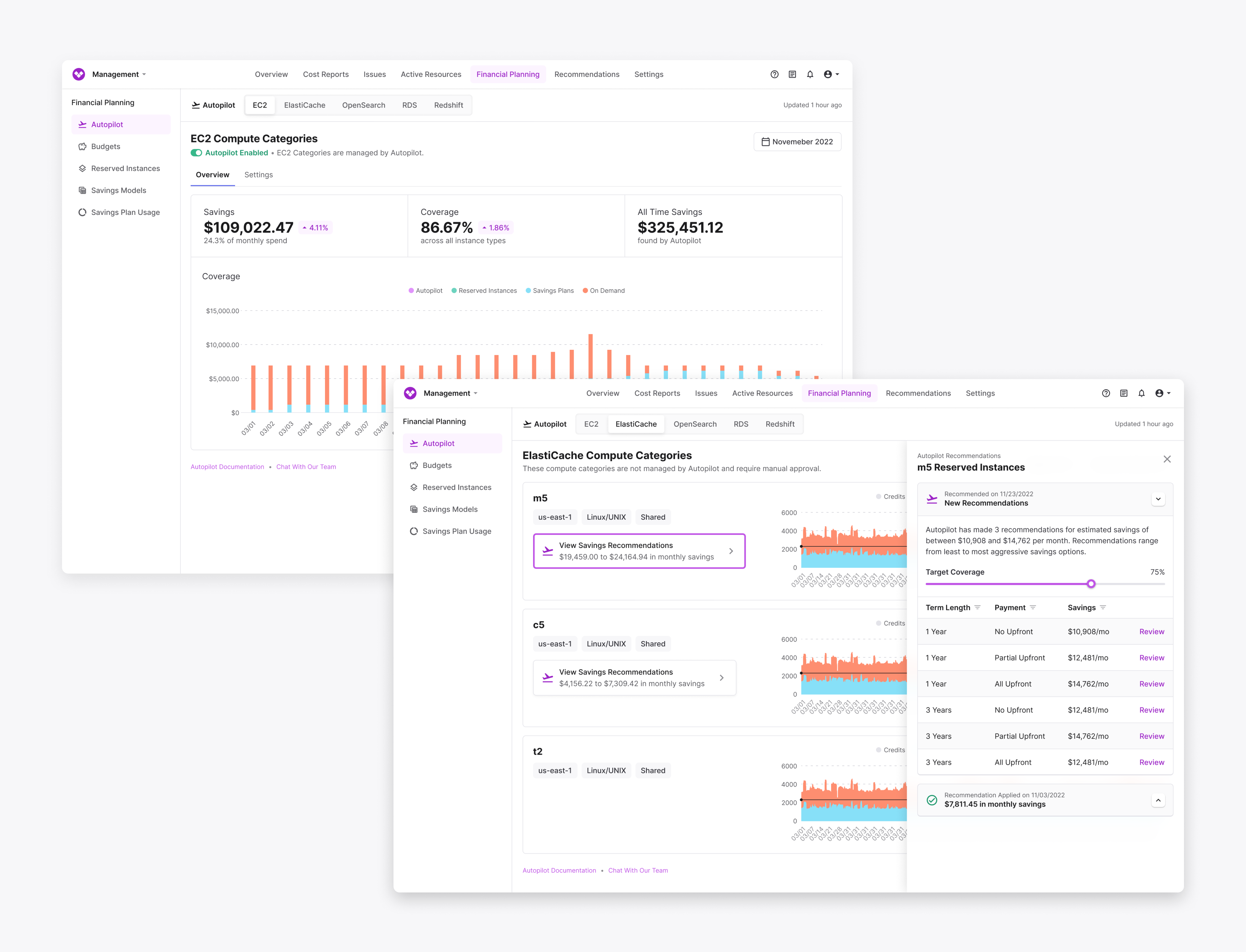Switch to the OpenSearch tab in the front window

coord(695,424)
